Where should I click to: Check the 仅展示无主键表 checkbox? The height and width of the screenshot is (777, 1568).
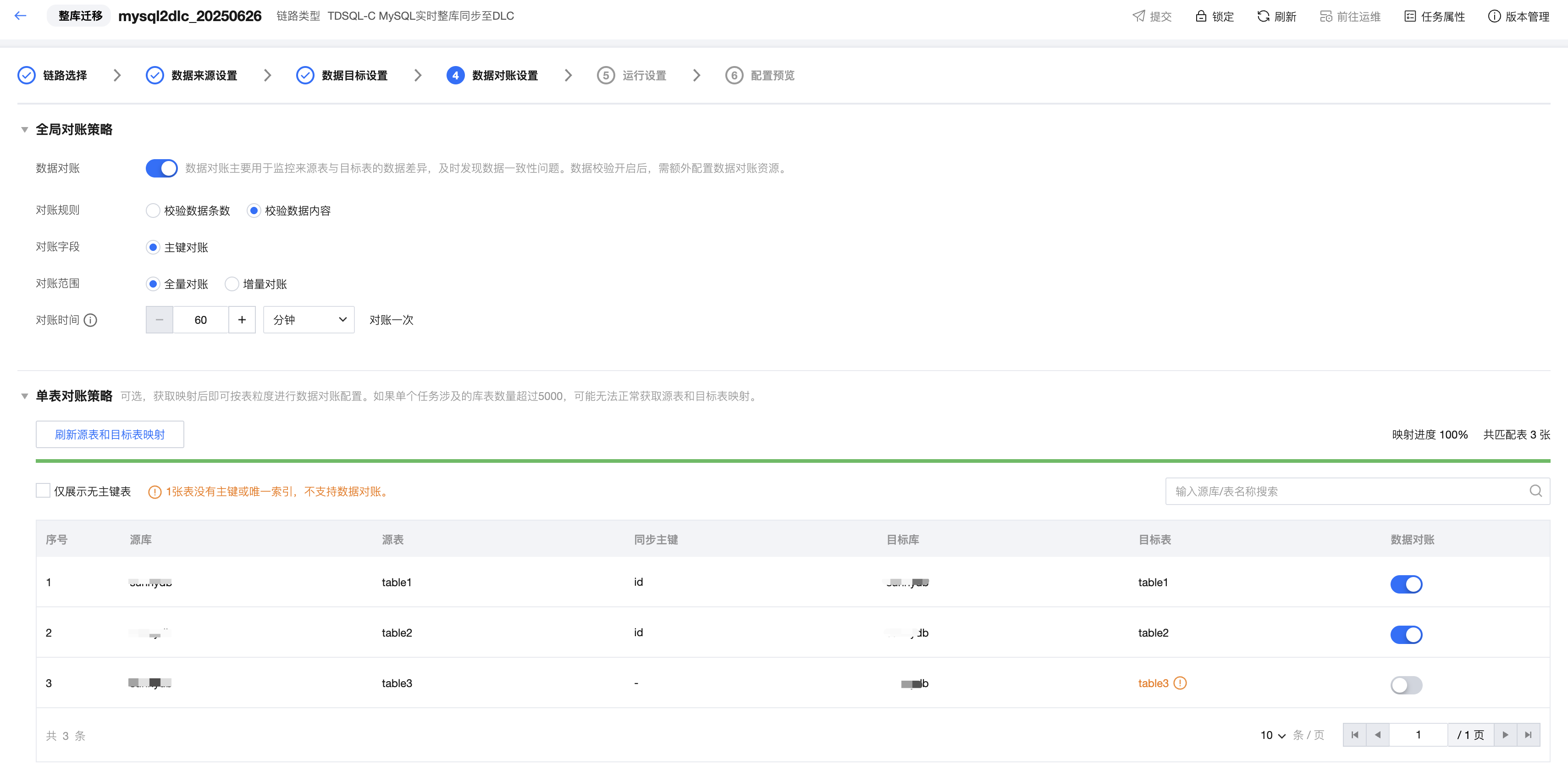tap(43, 491)
